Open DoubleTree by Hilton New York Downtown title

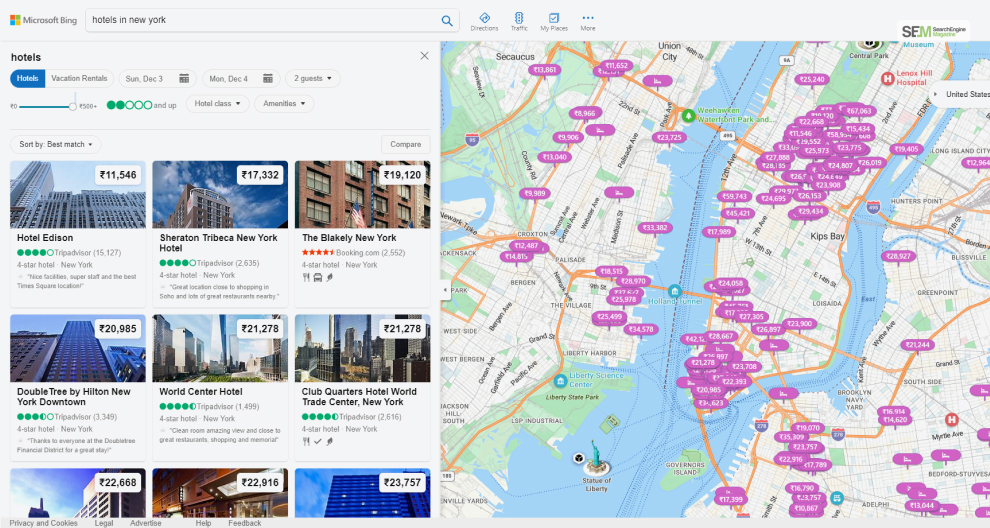74,397
